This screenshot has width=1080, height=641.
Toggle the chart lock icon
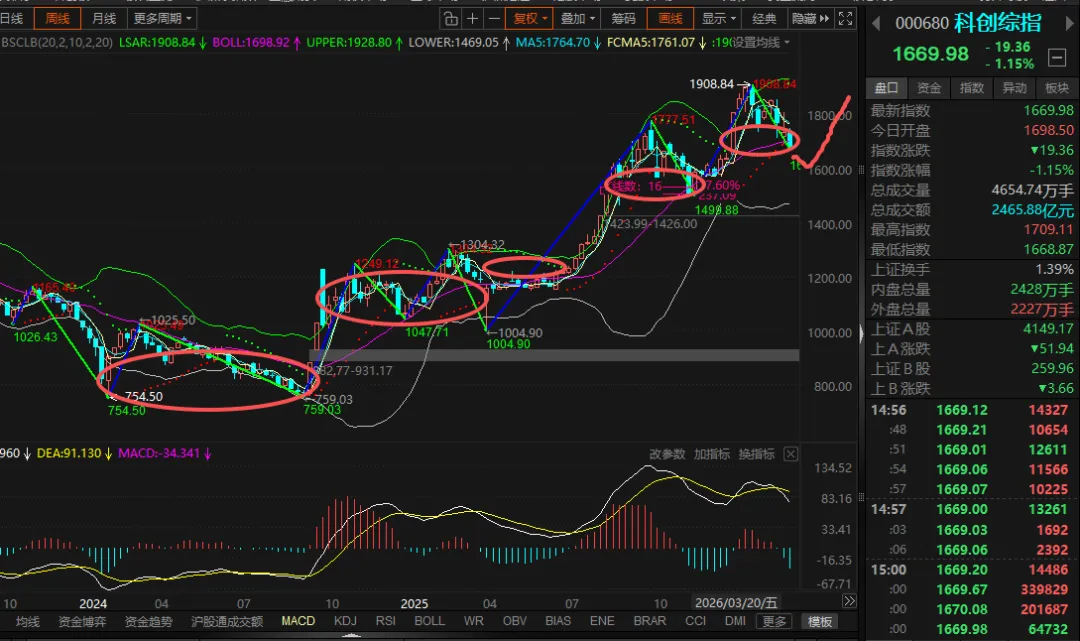(450, 19)
